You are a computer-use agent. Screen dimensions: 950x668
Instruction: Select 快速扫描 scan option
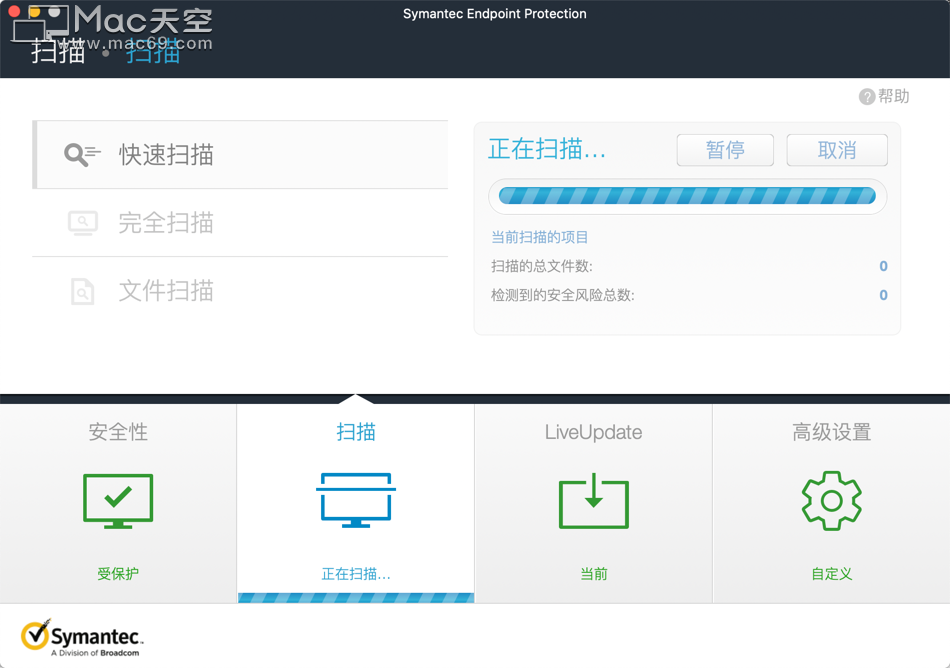pos(241,154)
